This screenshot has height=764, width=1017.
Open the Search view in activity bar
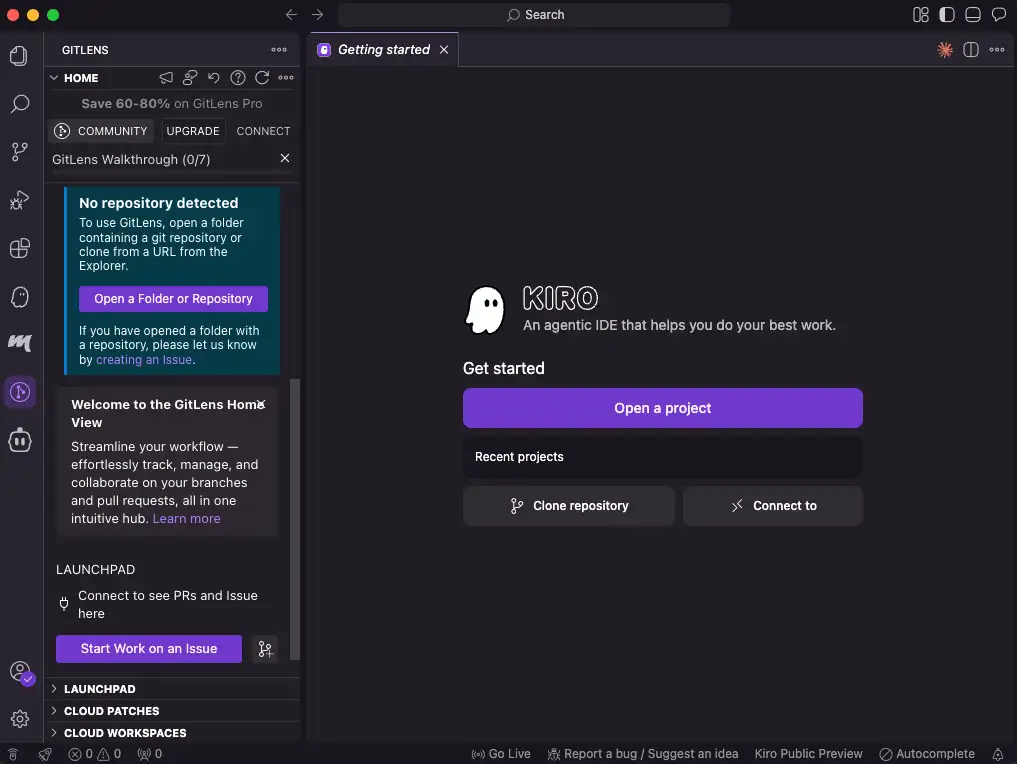point(19,104)
